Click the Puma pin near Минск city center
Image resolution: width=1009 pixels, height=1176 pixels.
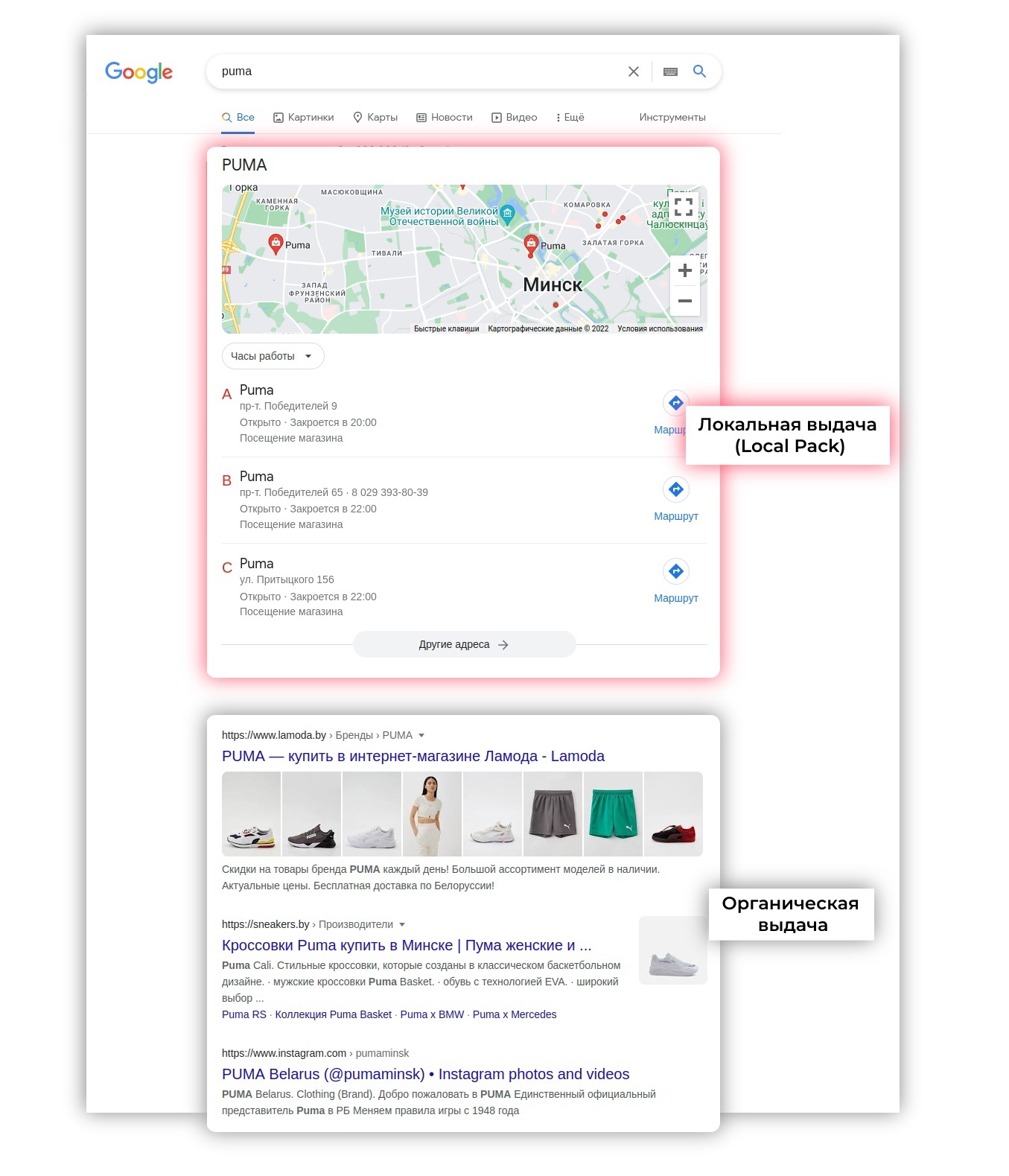click(531, 244)
